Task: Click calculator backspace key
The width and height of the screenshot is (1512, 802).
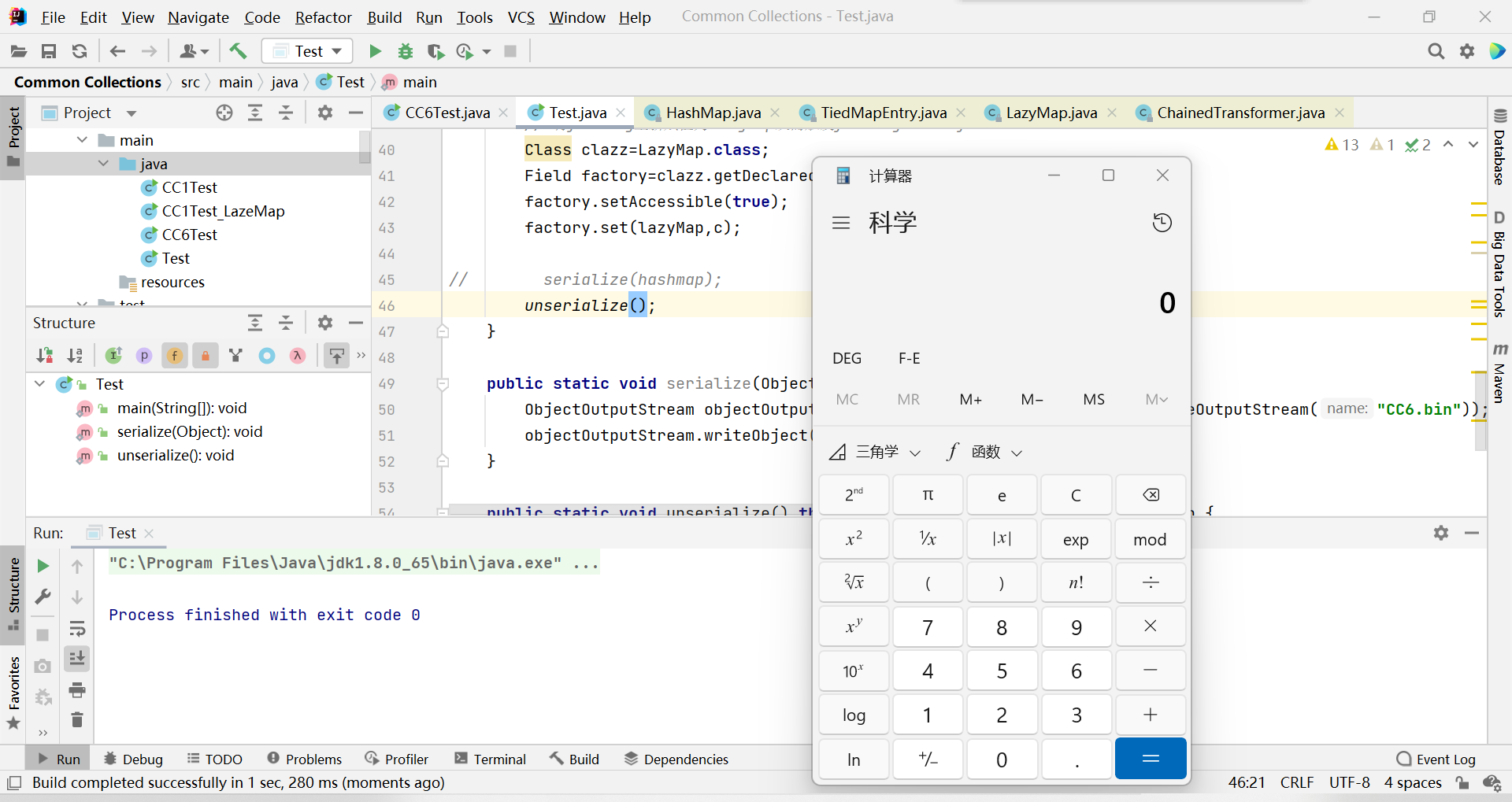Action: 1151,495
